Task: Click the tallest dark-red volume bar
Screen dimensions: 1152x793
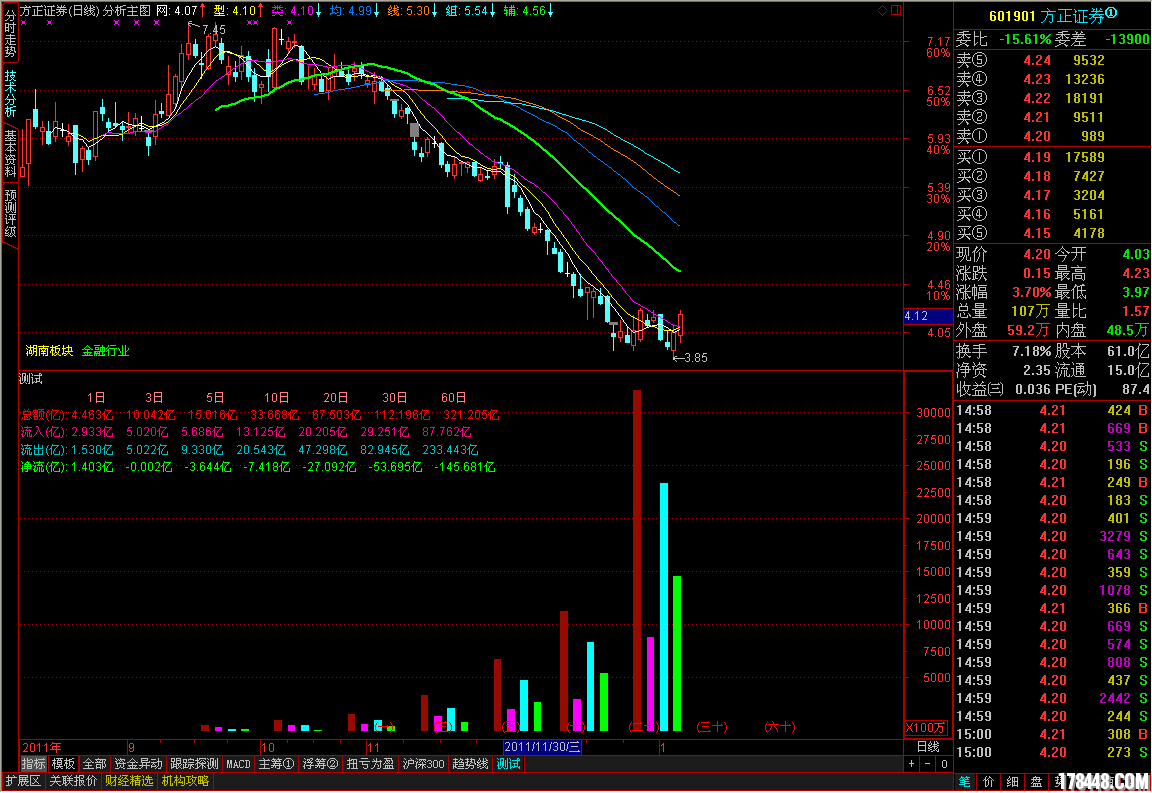Action: pyautogui.click(x=637, y=560)
